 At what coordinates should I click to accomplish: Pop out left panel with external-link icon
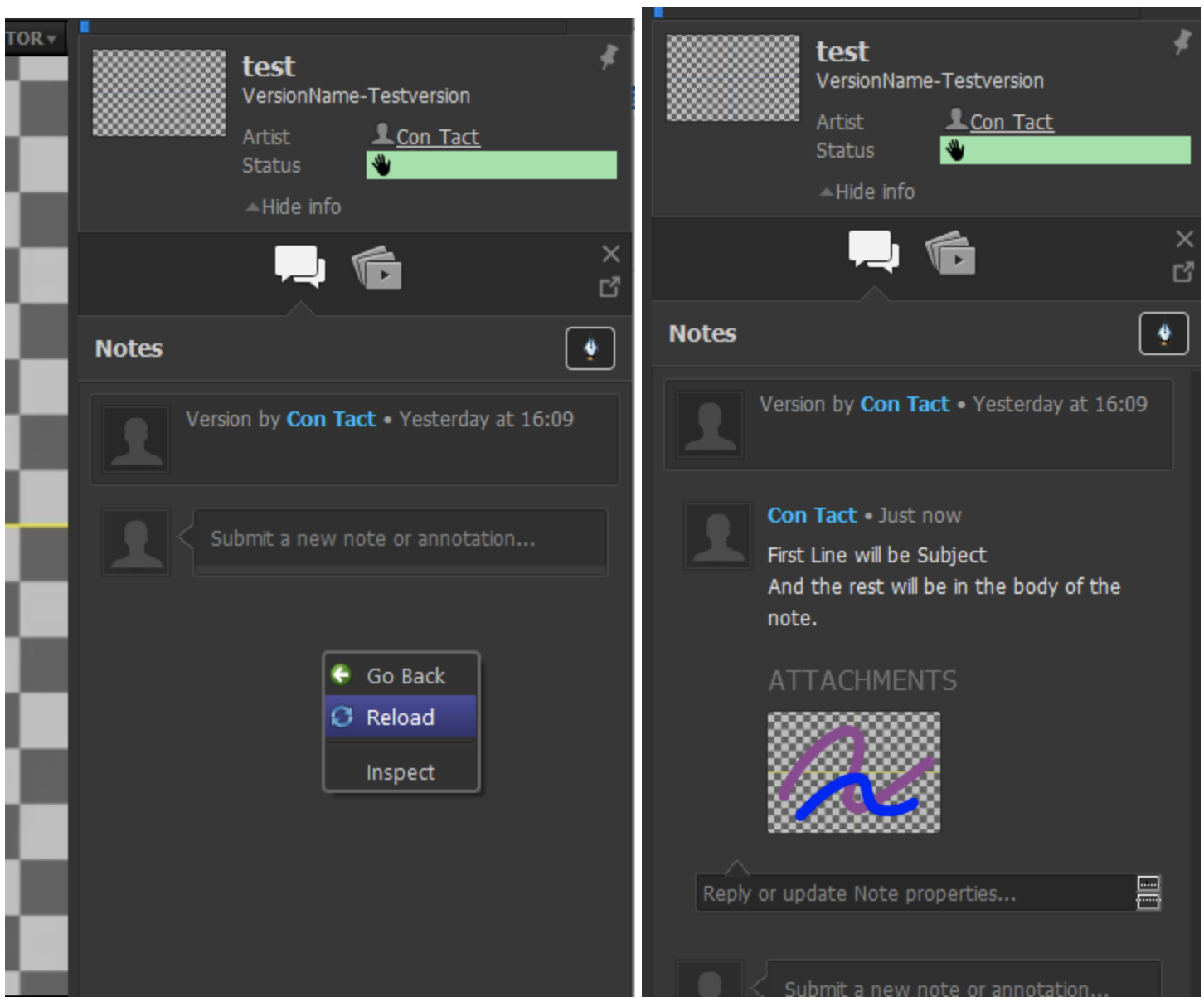pos(609,287)
